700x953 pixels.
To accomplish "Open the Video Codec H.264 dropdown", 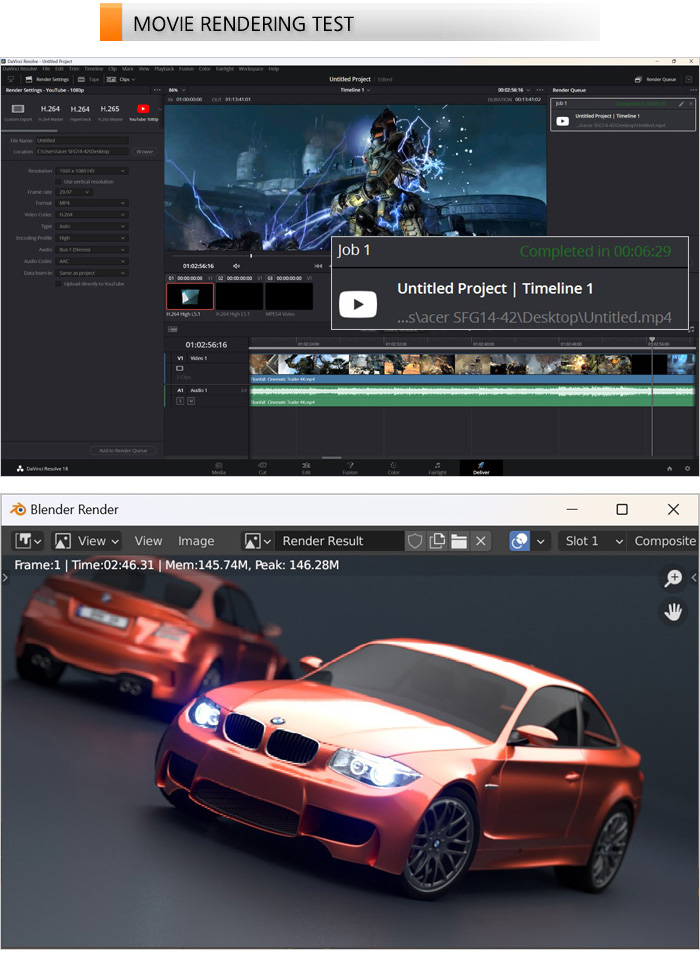I will [x=93, y=215].
